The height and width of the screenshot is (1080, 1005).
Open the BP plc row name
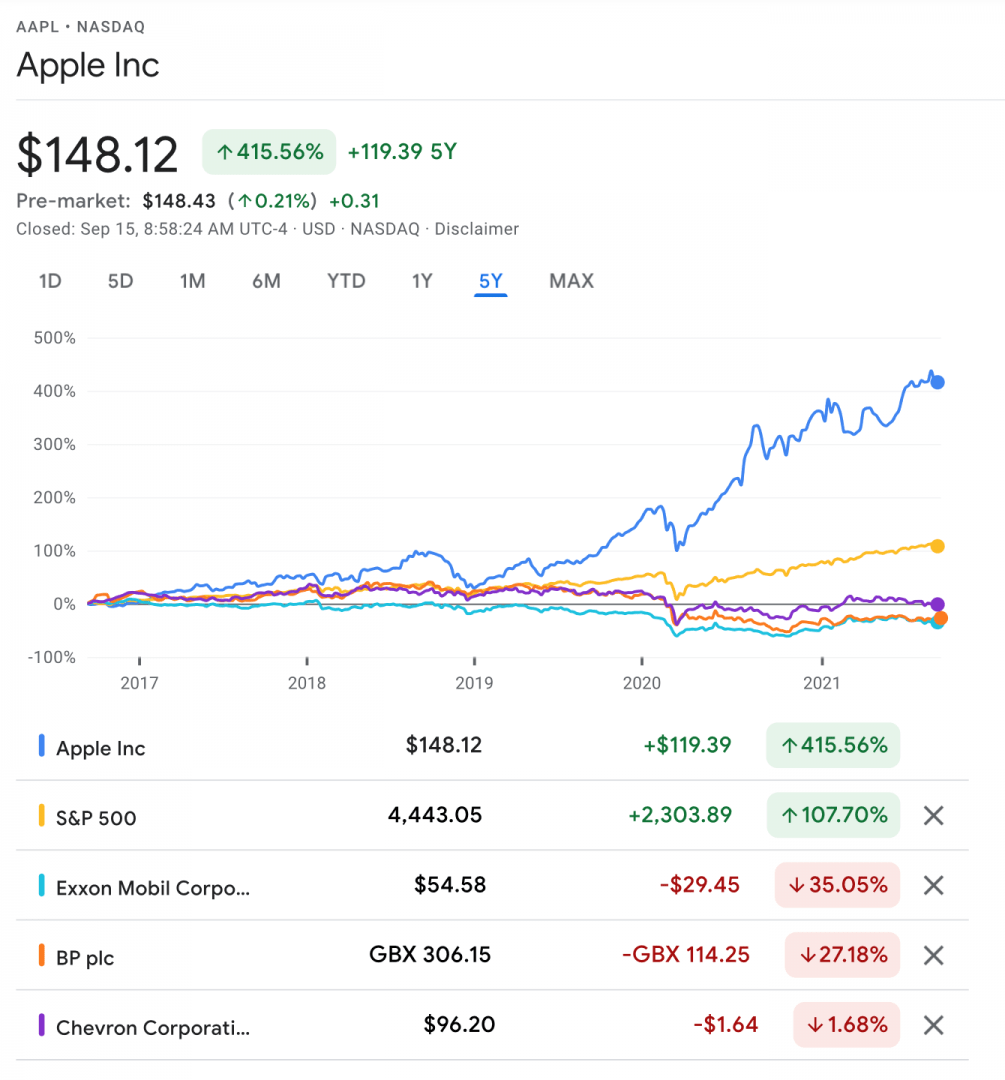point(85,958)
